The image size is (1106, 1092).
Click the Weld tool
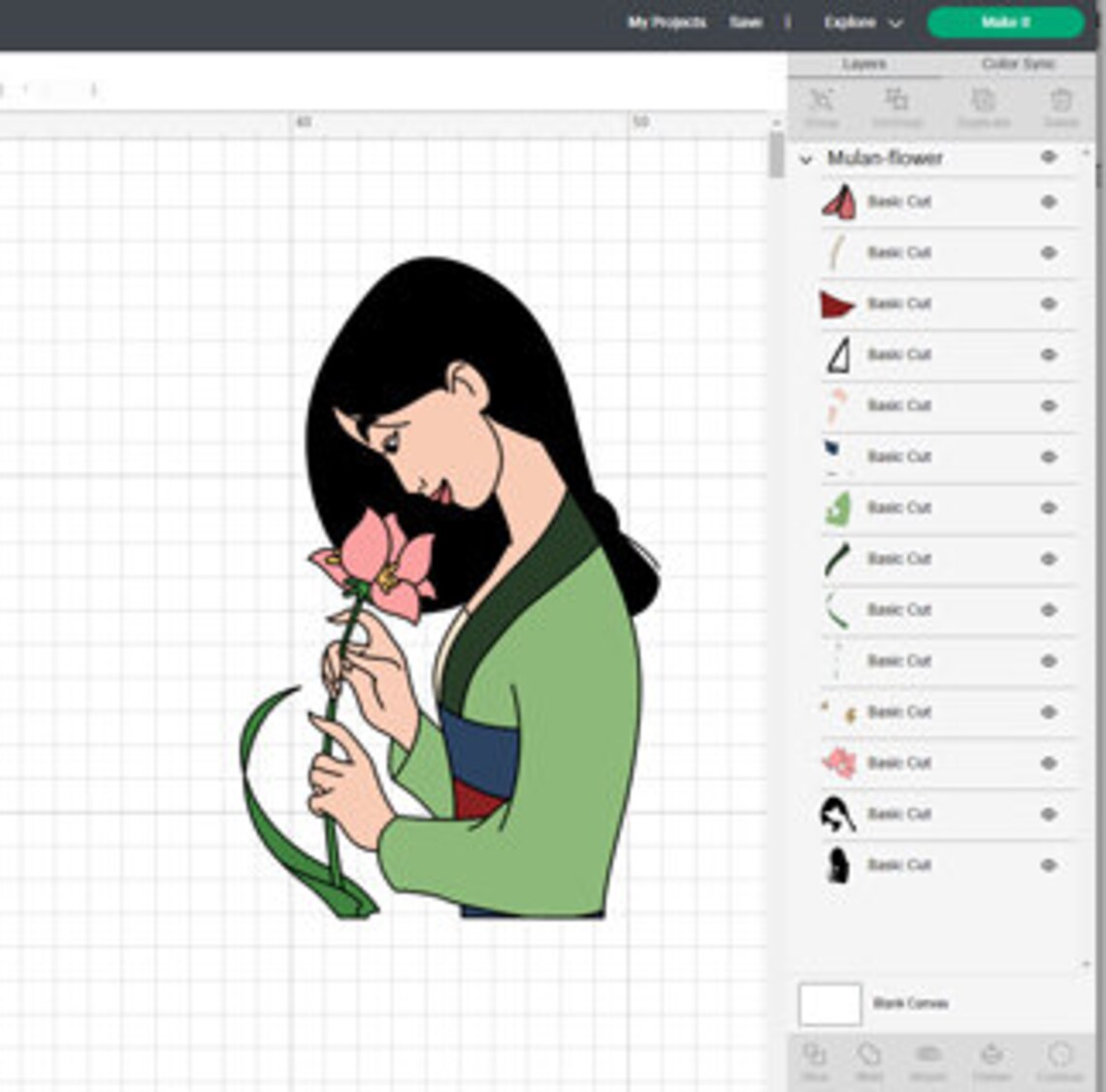point(867,1057)
